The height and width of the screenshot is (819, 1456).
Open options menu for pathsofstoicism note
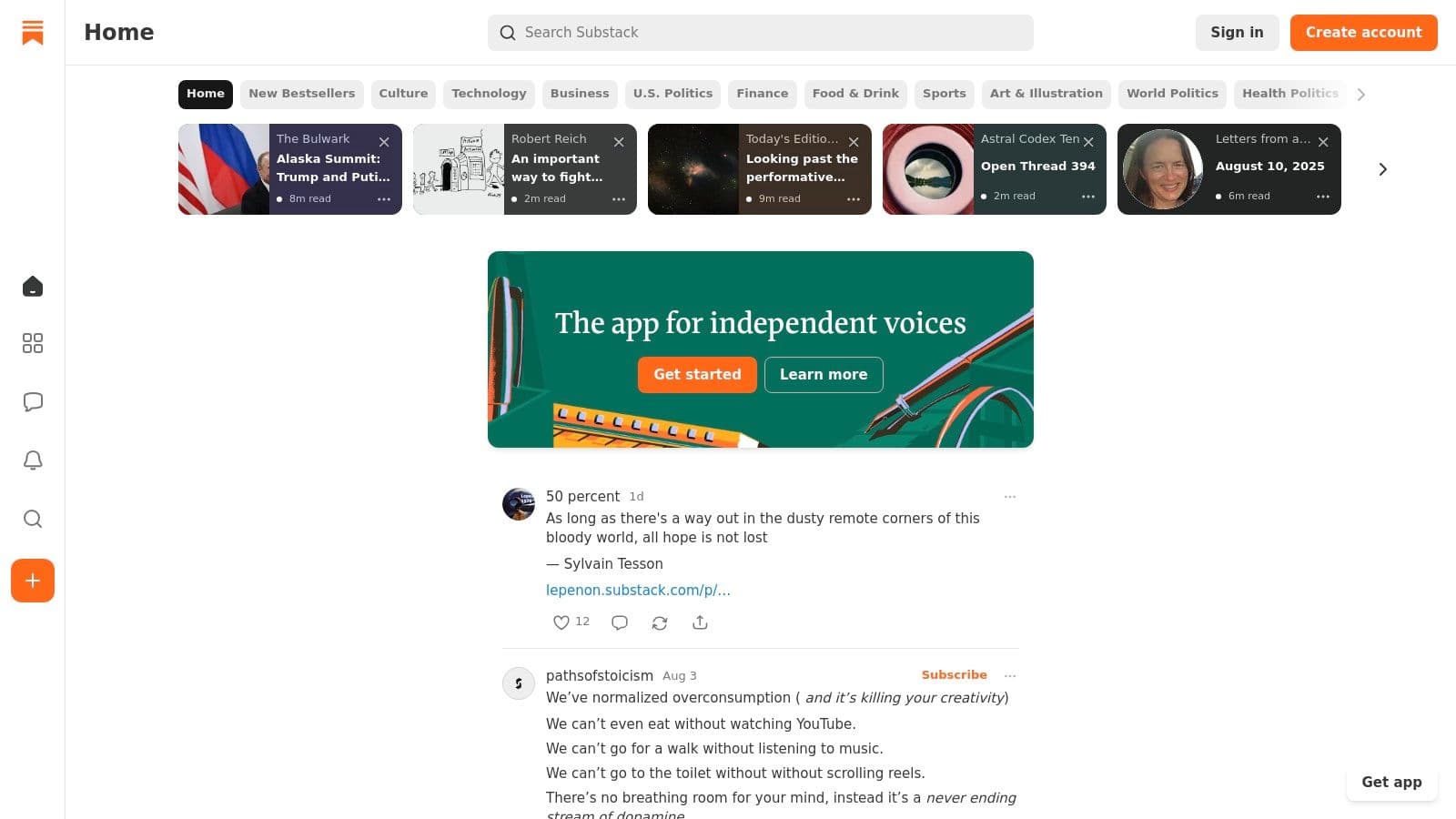(1010, 675)
